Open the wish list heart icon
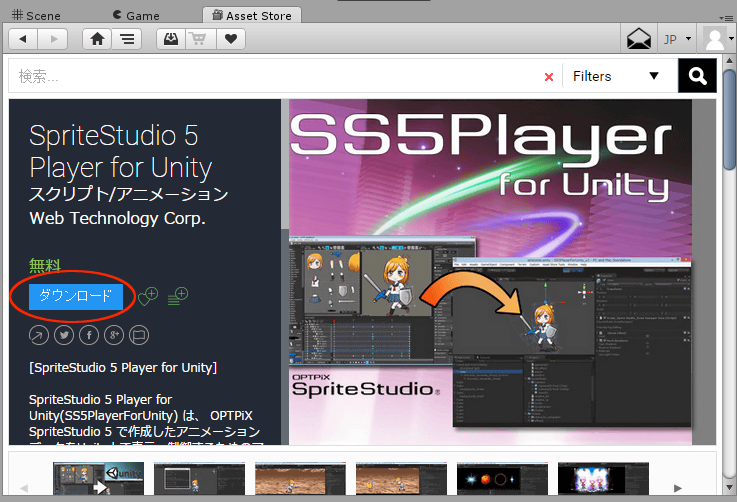The image size is (737, 502). point(231,39)
